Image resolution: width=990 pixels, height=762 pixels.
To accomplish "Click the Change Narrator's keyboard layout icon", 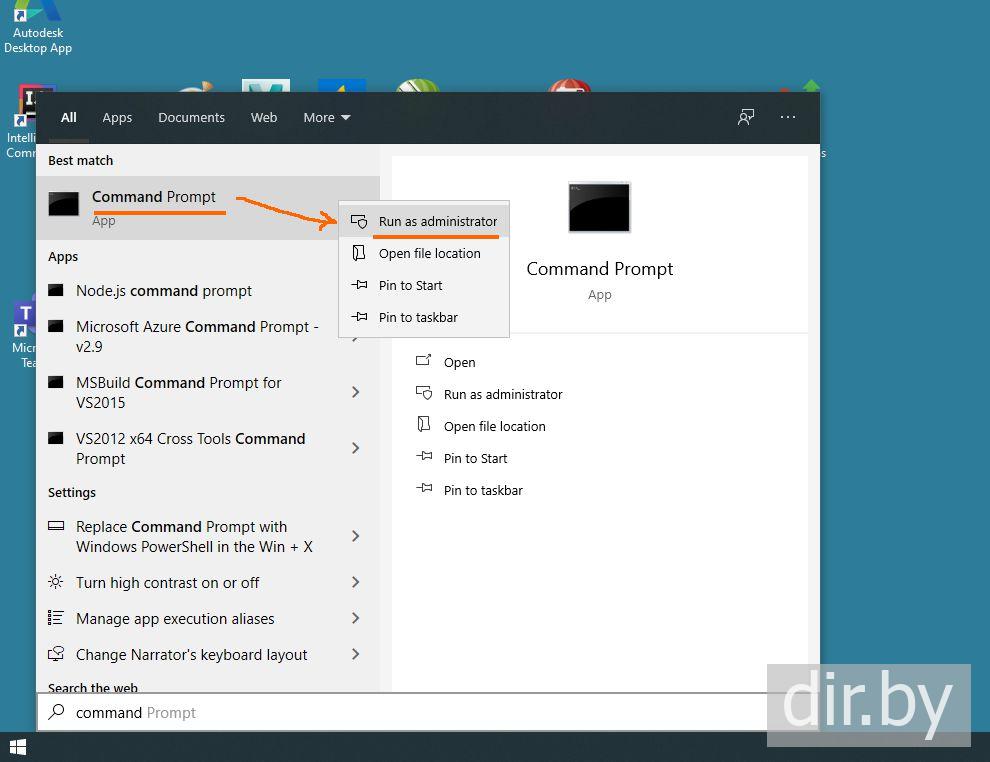I will pos(57,655).
